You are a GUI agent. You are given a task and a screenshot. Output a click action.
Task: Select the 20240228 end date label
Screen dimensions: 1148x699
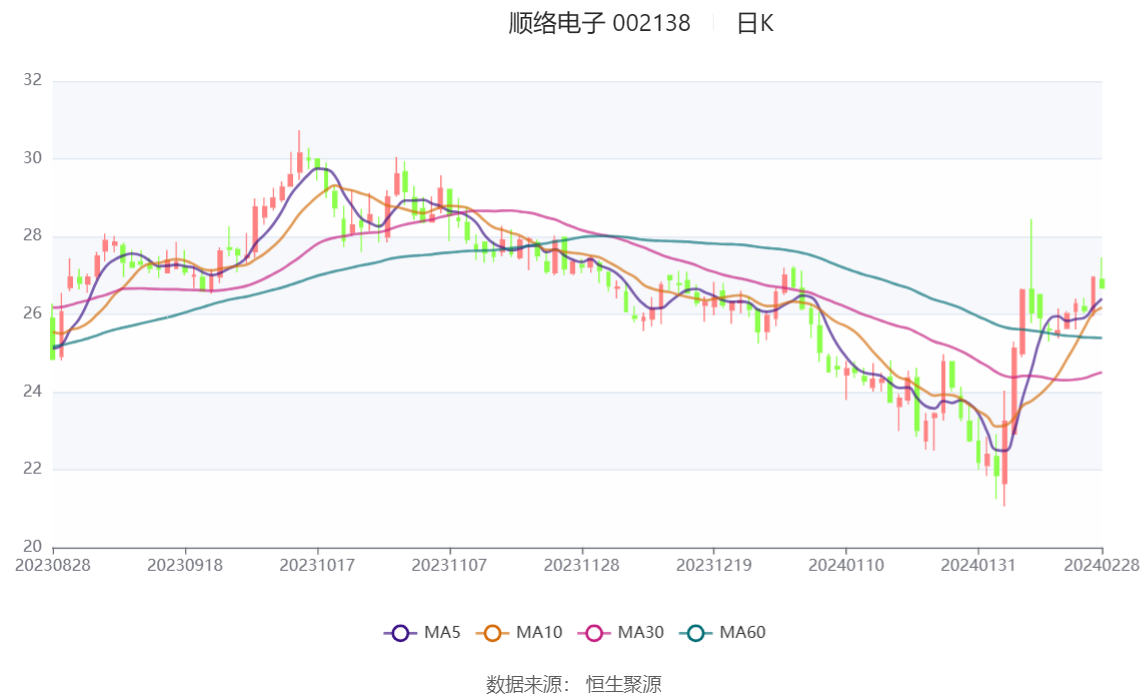pos(1103,565)
